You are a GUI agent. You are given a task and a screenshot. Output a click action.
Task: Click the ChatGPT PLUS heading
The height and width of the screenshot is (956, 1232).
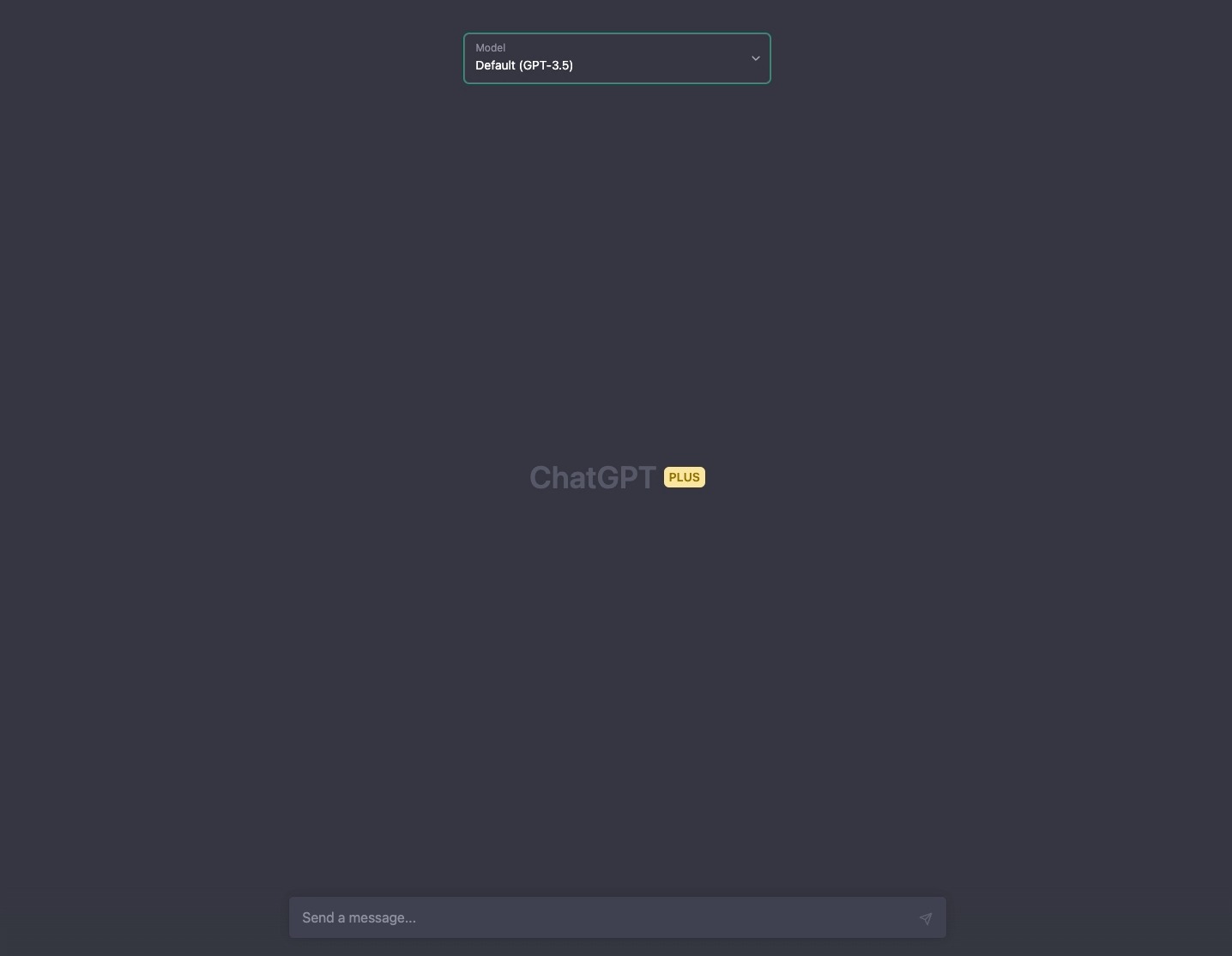click(617, 478)
